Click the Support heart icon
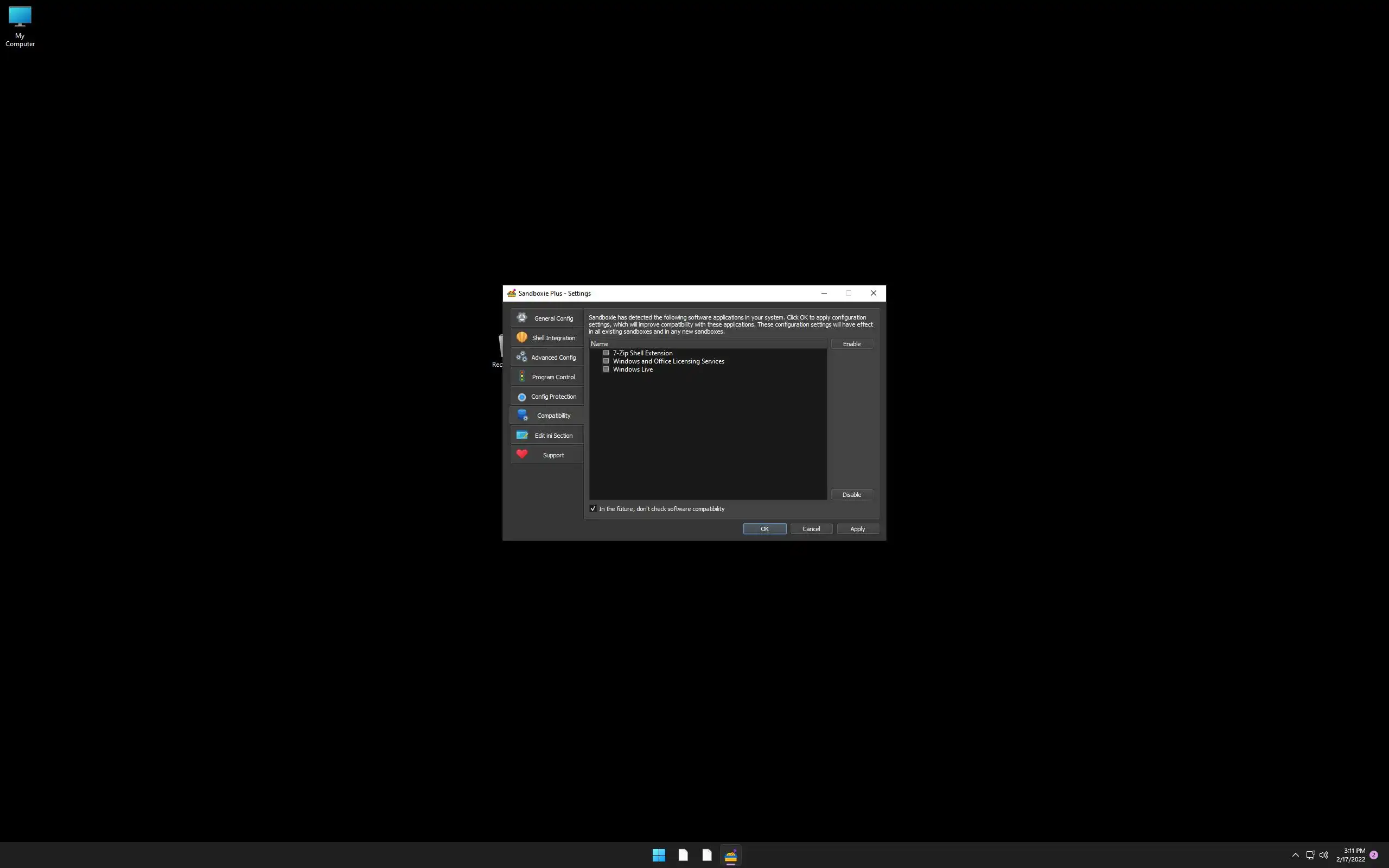The height and width of the screenshot is (868, 1389). (x=522, y=454)
